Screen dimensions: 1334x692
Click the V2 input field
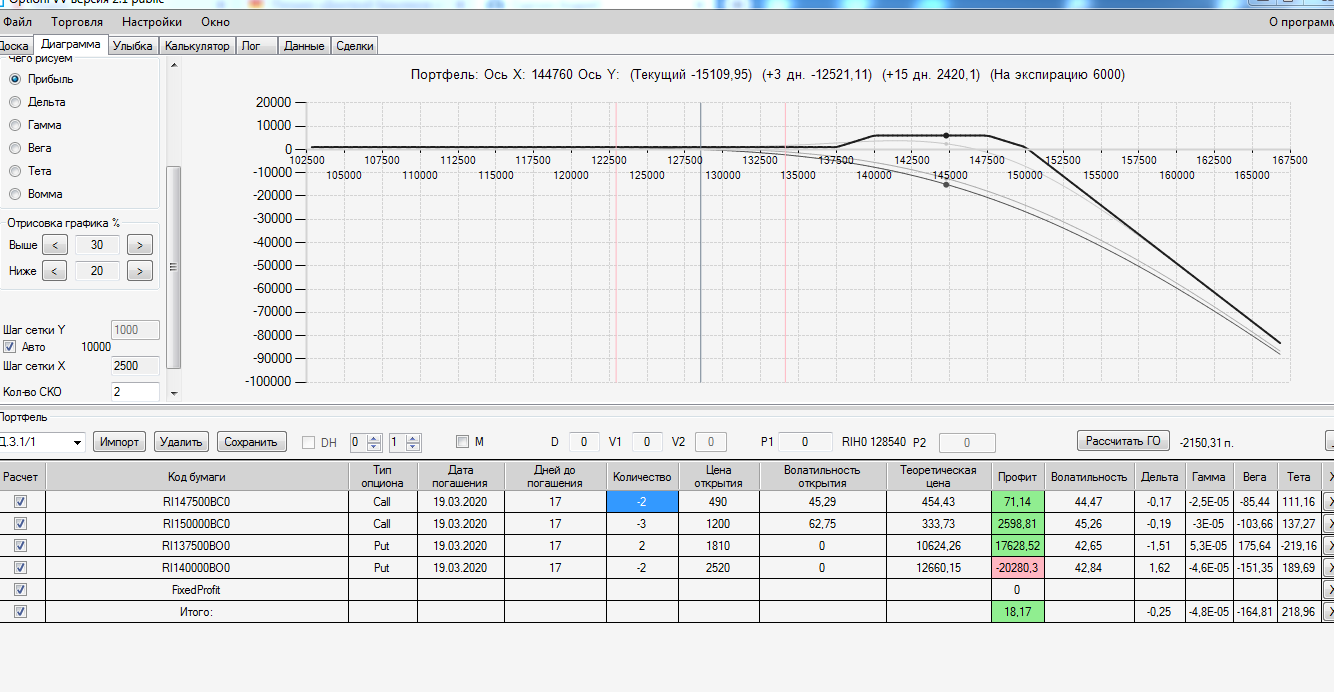tap(712, 442)
